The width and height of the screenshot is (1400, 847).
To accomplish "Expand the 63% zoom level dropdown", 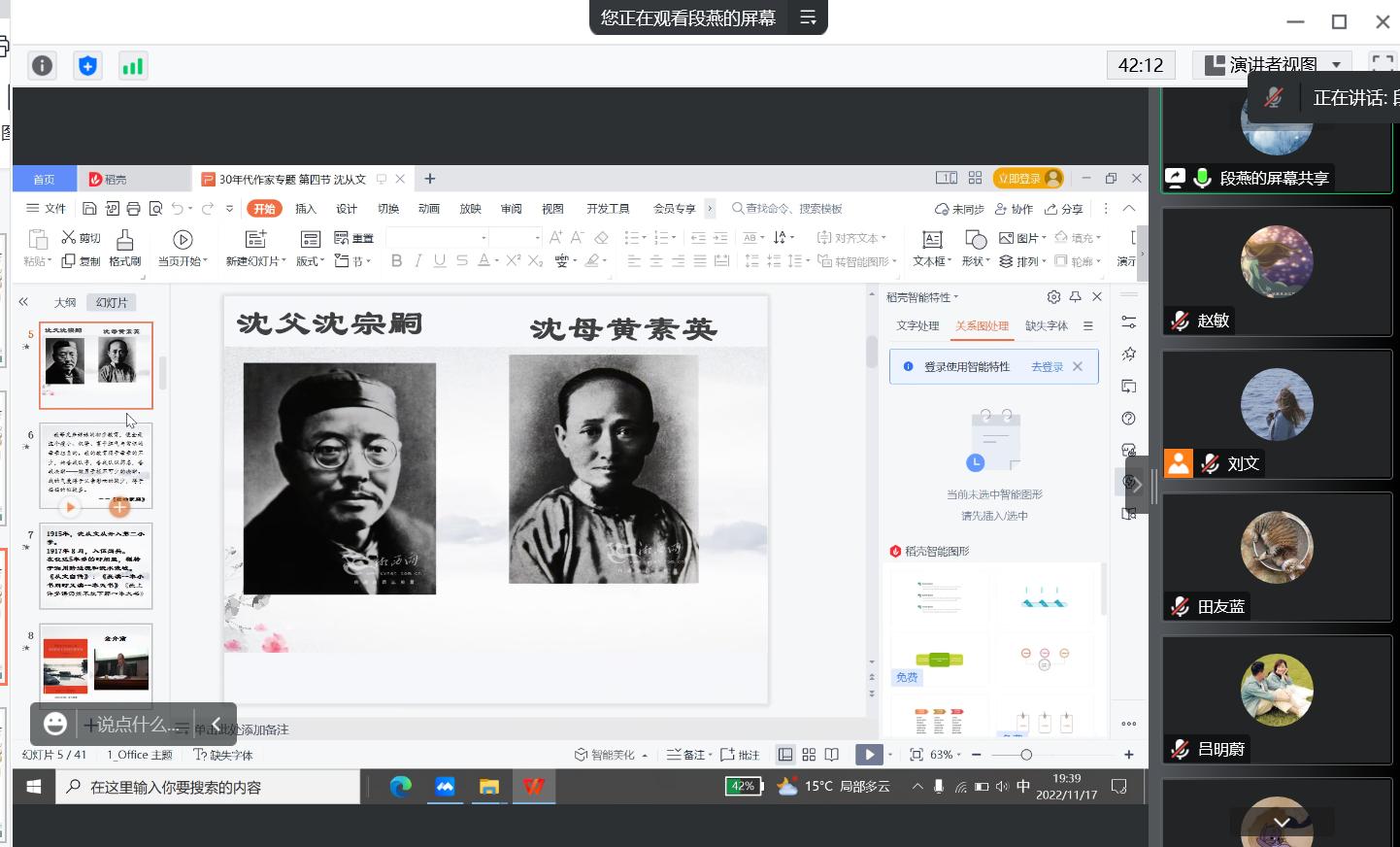I will click(x=946, y=755).
